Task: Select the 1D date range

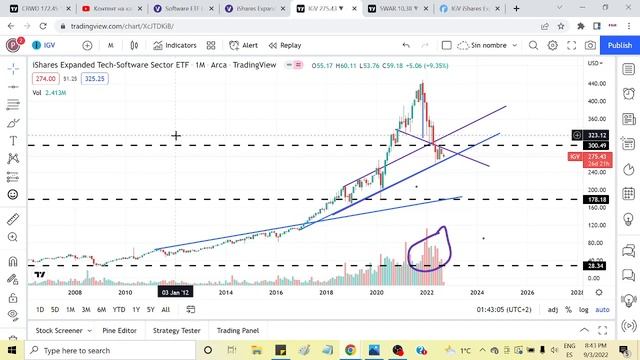Action: tap(40, 310)
